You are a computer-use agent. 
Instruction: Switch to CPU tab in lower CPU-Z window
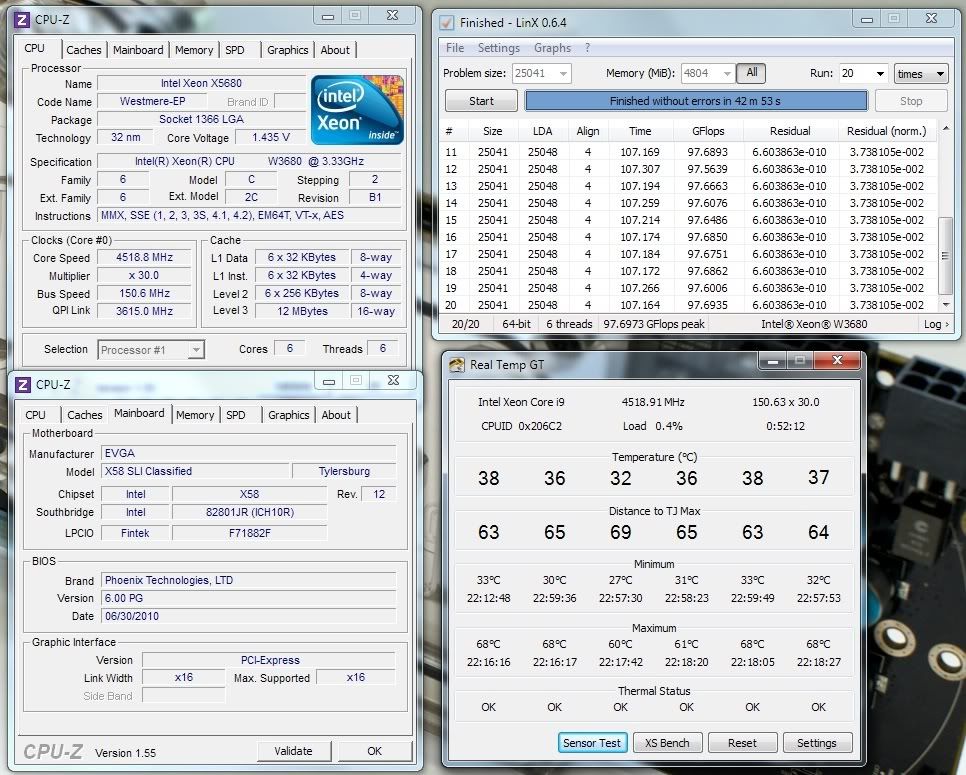pyautogui.click(x=36, y=415)
